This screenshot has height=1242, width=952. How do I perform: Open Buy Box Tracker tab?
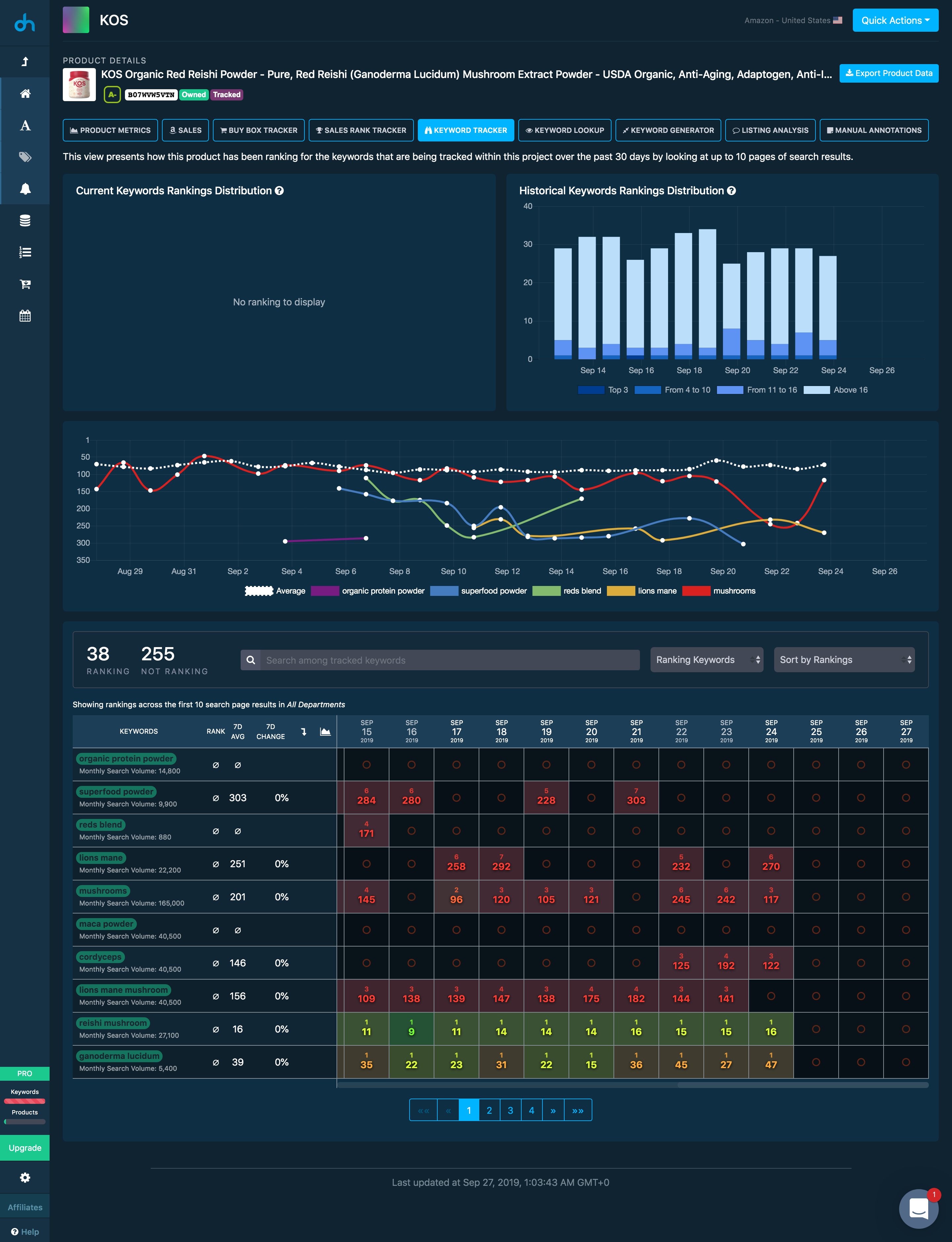258,130
